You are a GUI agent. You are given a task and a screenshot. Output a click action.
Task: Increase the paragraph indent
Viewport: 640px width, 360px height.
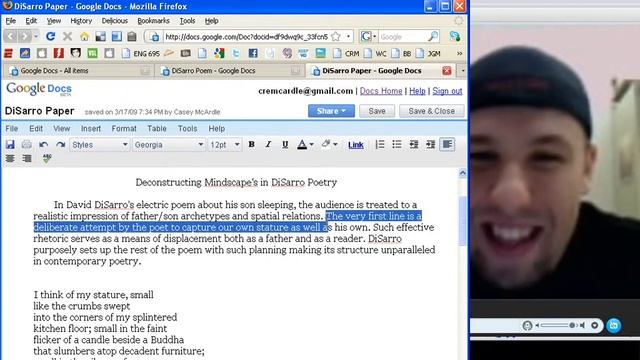click(x=430, y=144)
